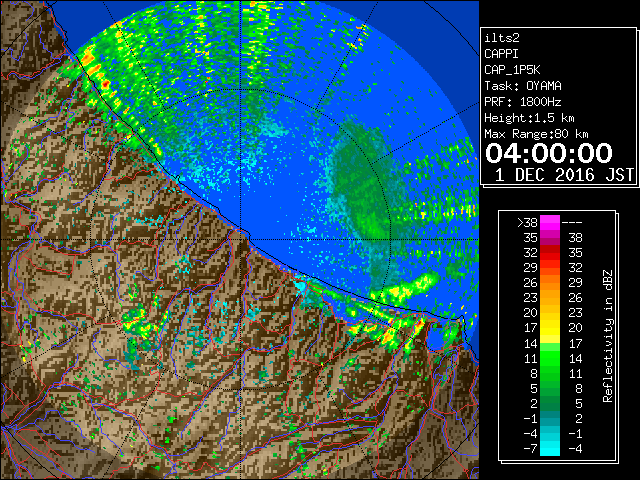Screen dimensions: 640x480
Task: Click the legend value '35' in left column
Action: tap(531, 238)
